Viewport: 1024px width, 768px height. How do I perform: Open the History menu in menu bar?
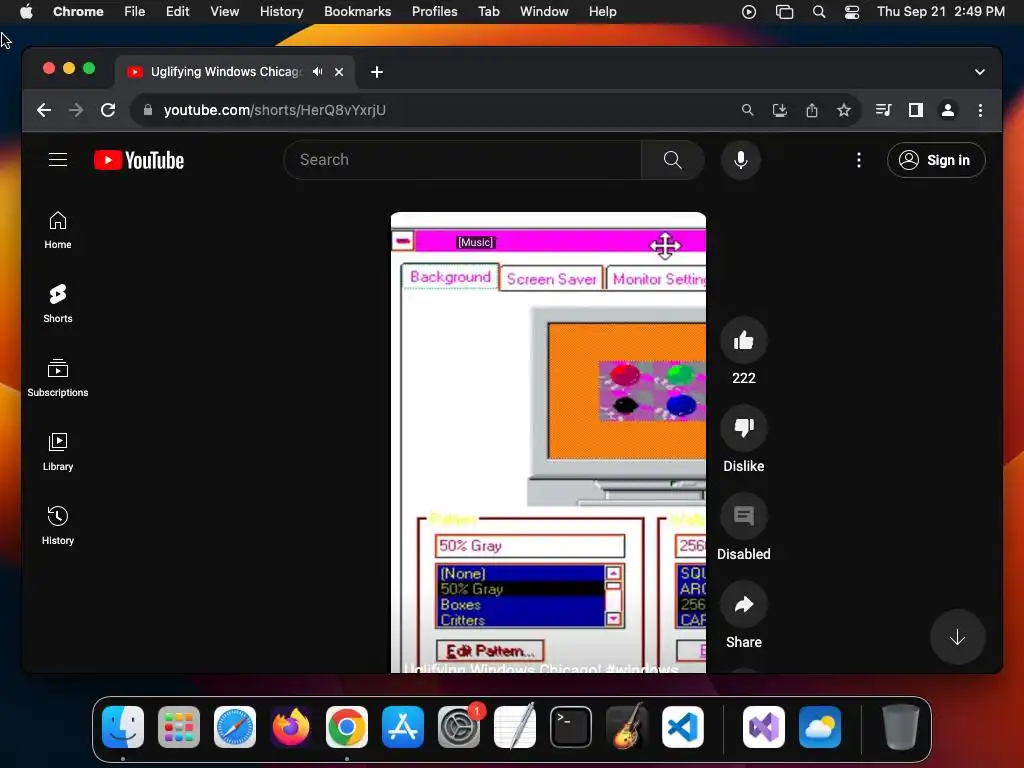coord(281,12)
